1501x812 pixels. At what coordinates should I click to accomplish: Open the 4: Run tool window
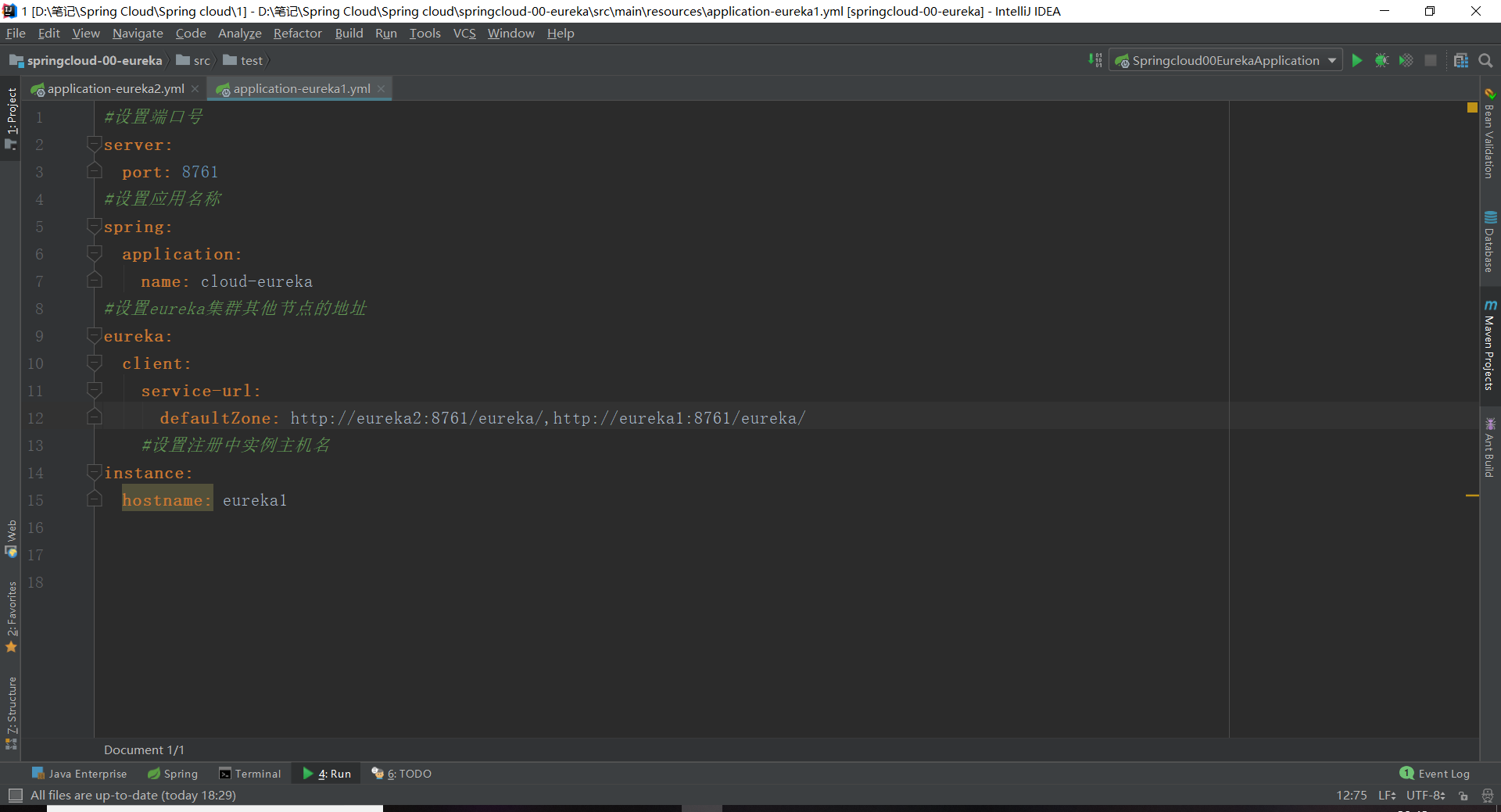click(x=327, y=774)
